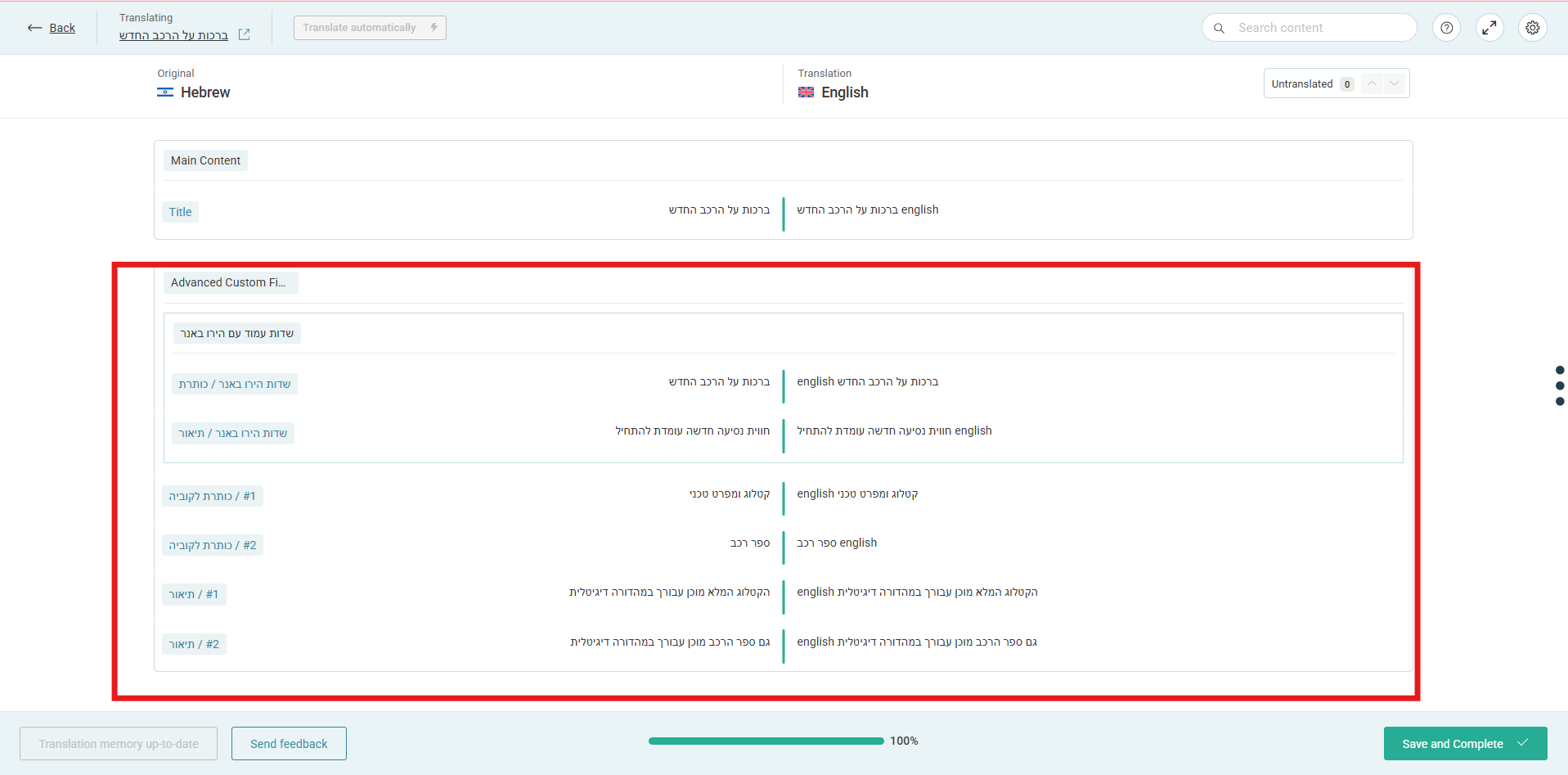Click the hero banner description field tag

coord(233,433)
